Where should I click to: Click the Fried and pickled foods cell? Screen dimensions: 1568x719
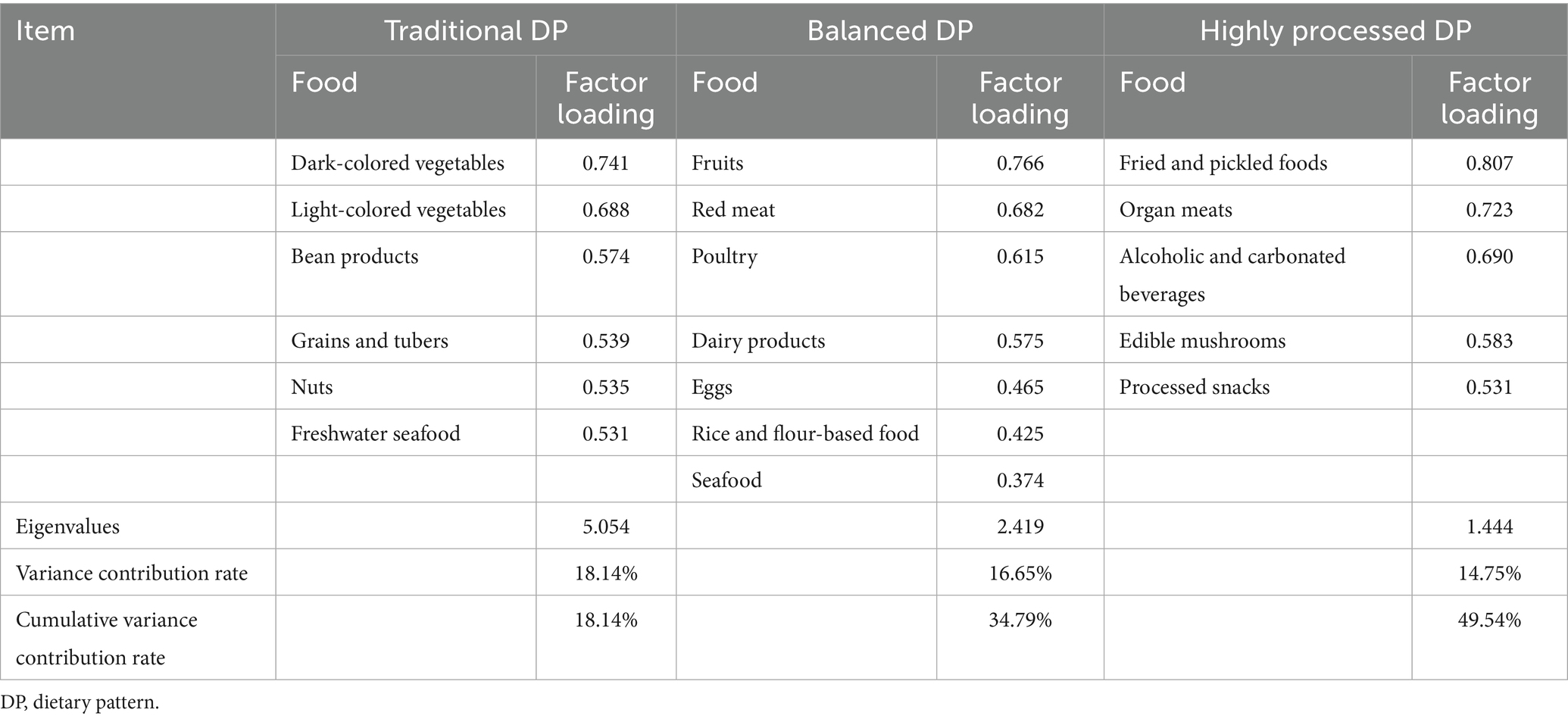point(1223,163)
